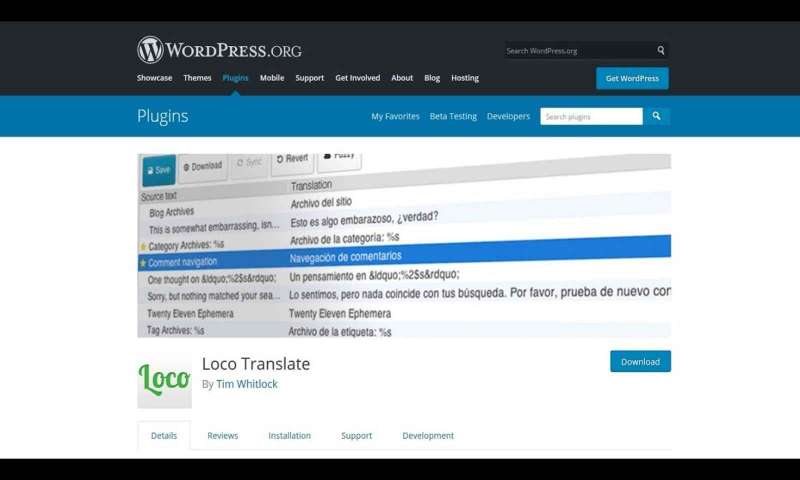Open the Showcase menu item

(155, 78)
